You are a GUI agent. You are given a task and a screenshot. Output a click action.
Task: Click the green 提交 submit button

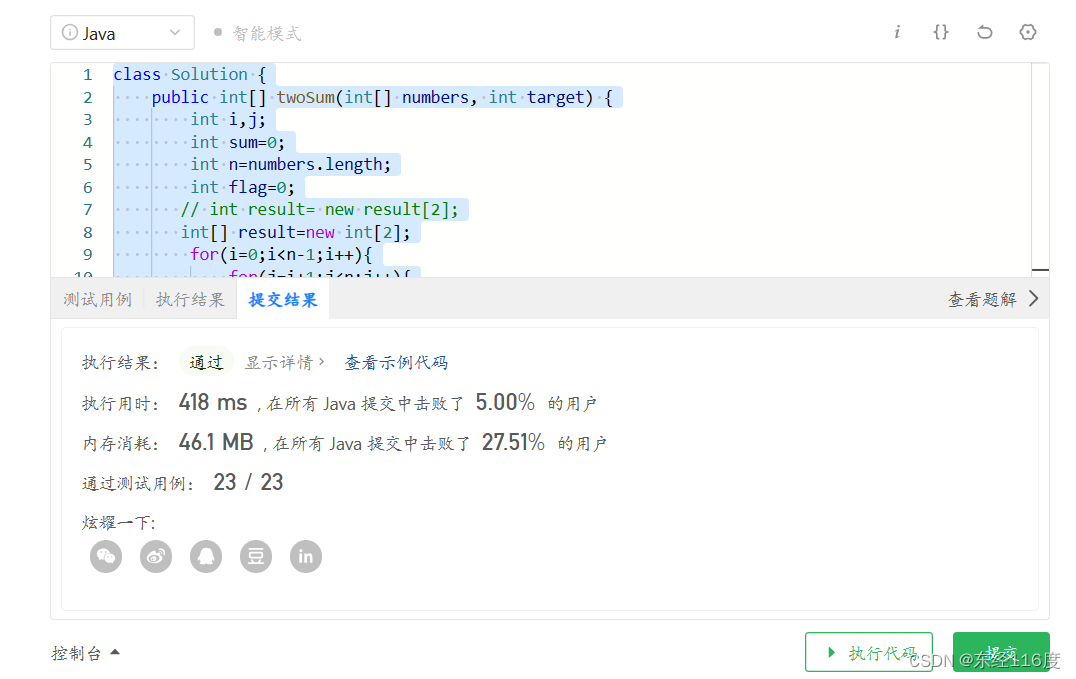1001,651
